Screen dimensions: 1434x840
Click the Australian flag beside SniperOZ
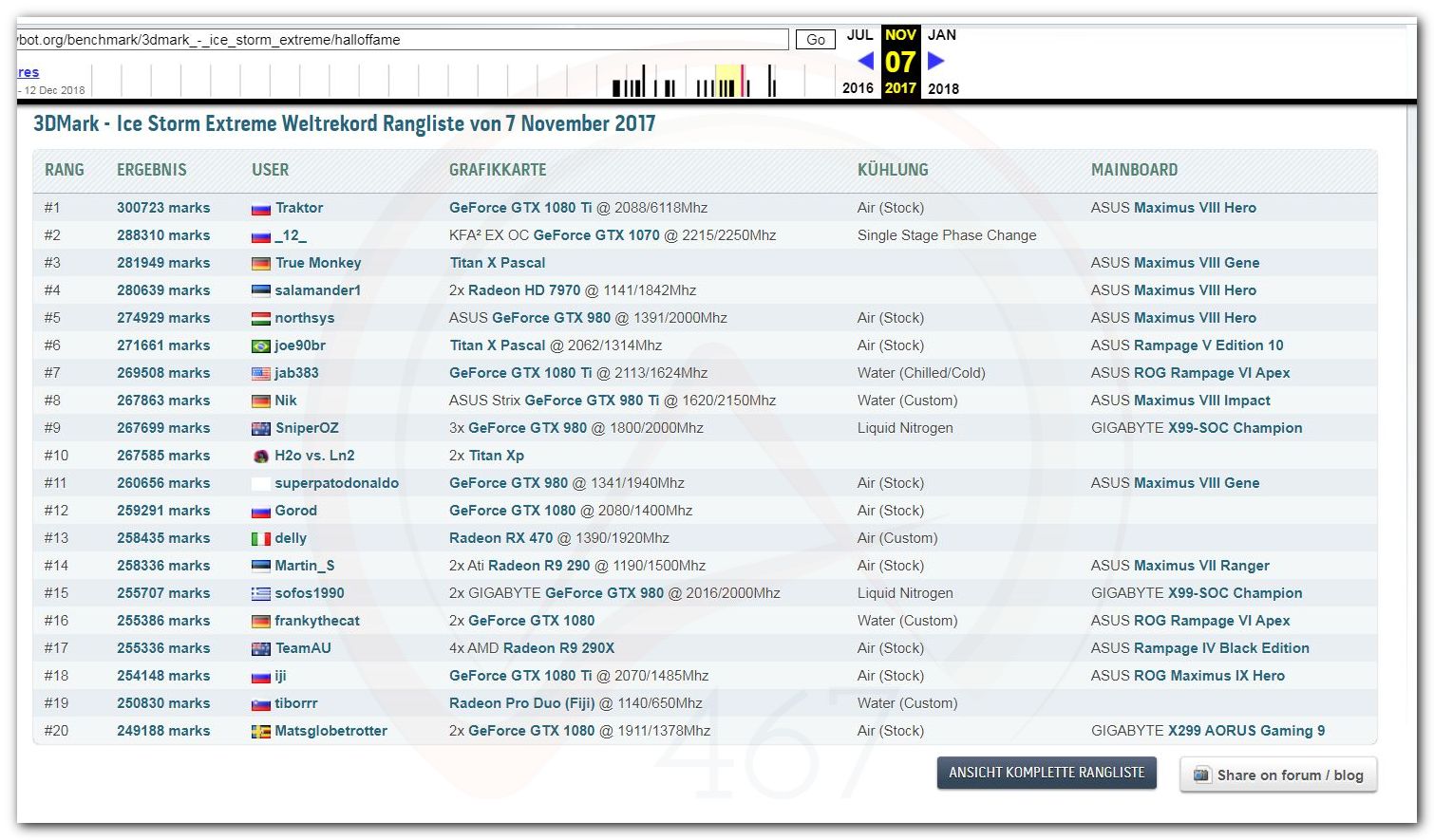click(261, 429)
